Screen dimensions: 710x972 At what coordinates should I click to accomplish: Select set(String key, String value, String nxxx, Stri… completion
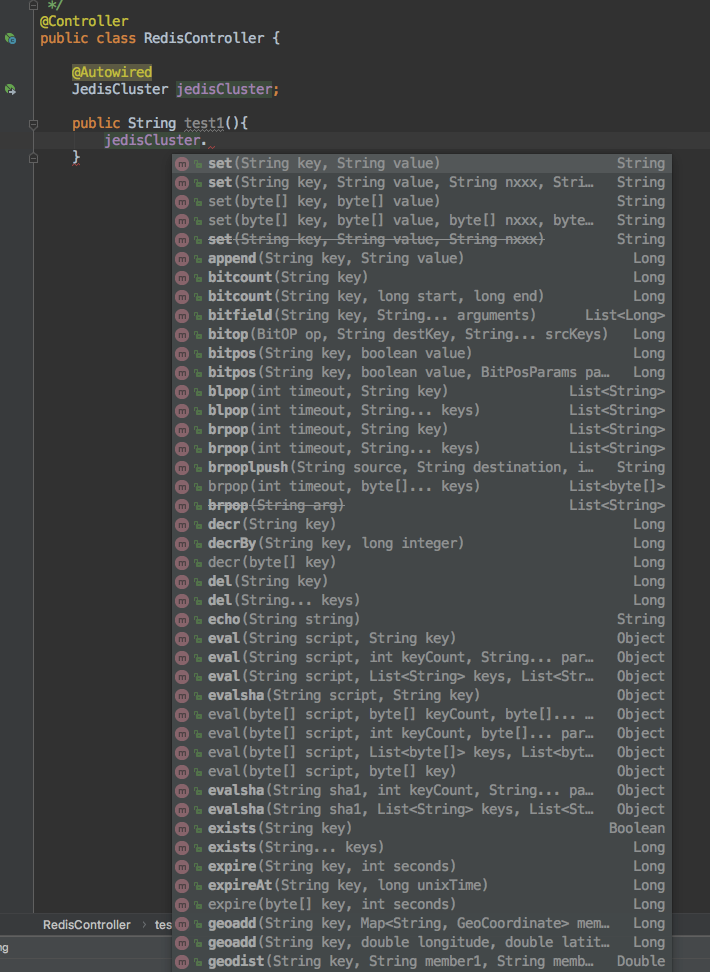pyautogui.click(x=422, y=182)
